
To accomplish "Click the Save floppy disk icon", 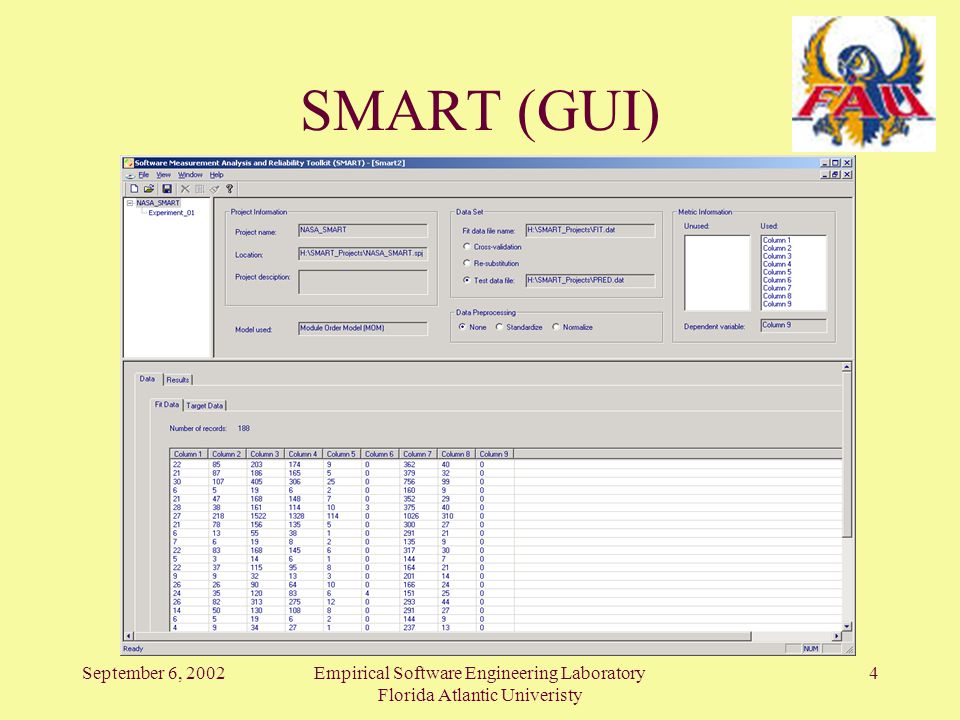I will point(167,189).
